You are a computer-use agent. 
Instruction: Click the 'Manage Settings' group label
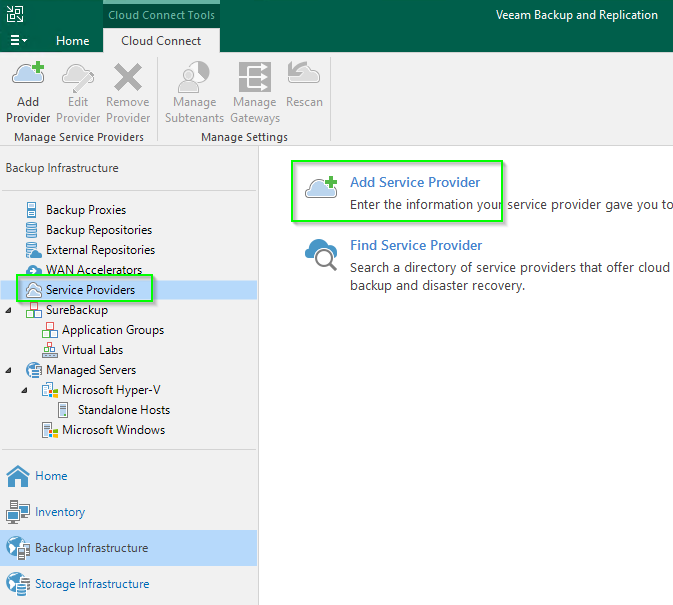click(x=244, y=137)
